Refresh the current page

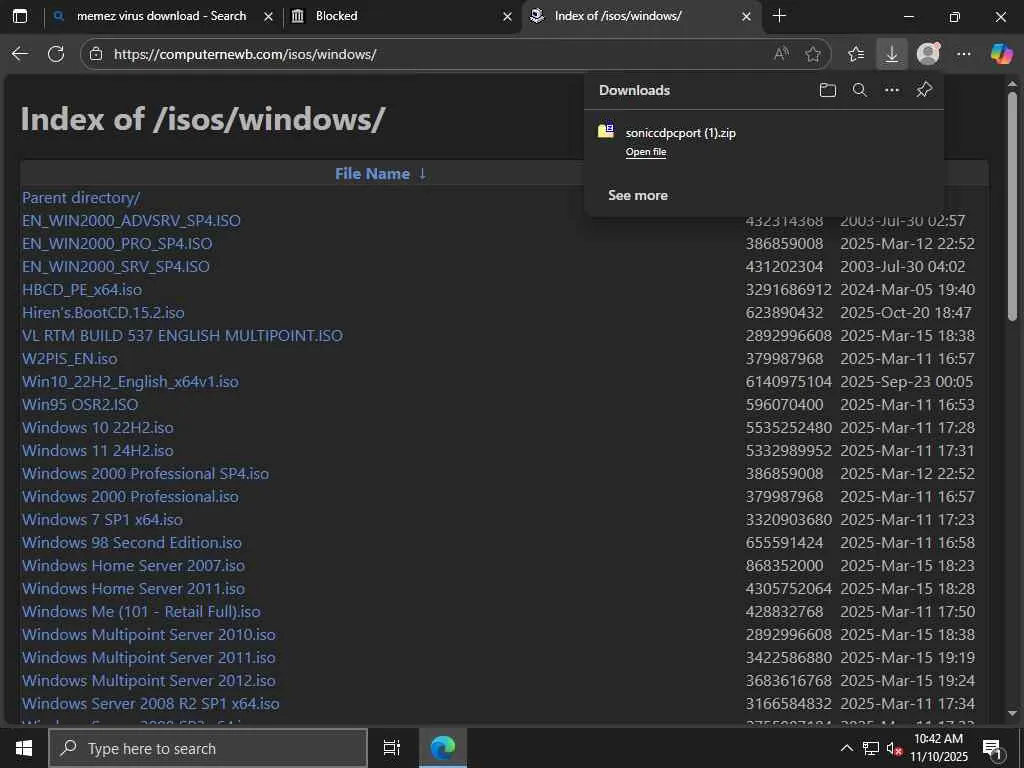(x=56, y=54)
